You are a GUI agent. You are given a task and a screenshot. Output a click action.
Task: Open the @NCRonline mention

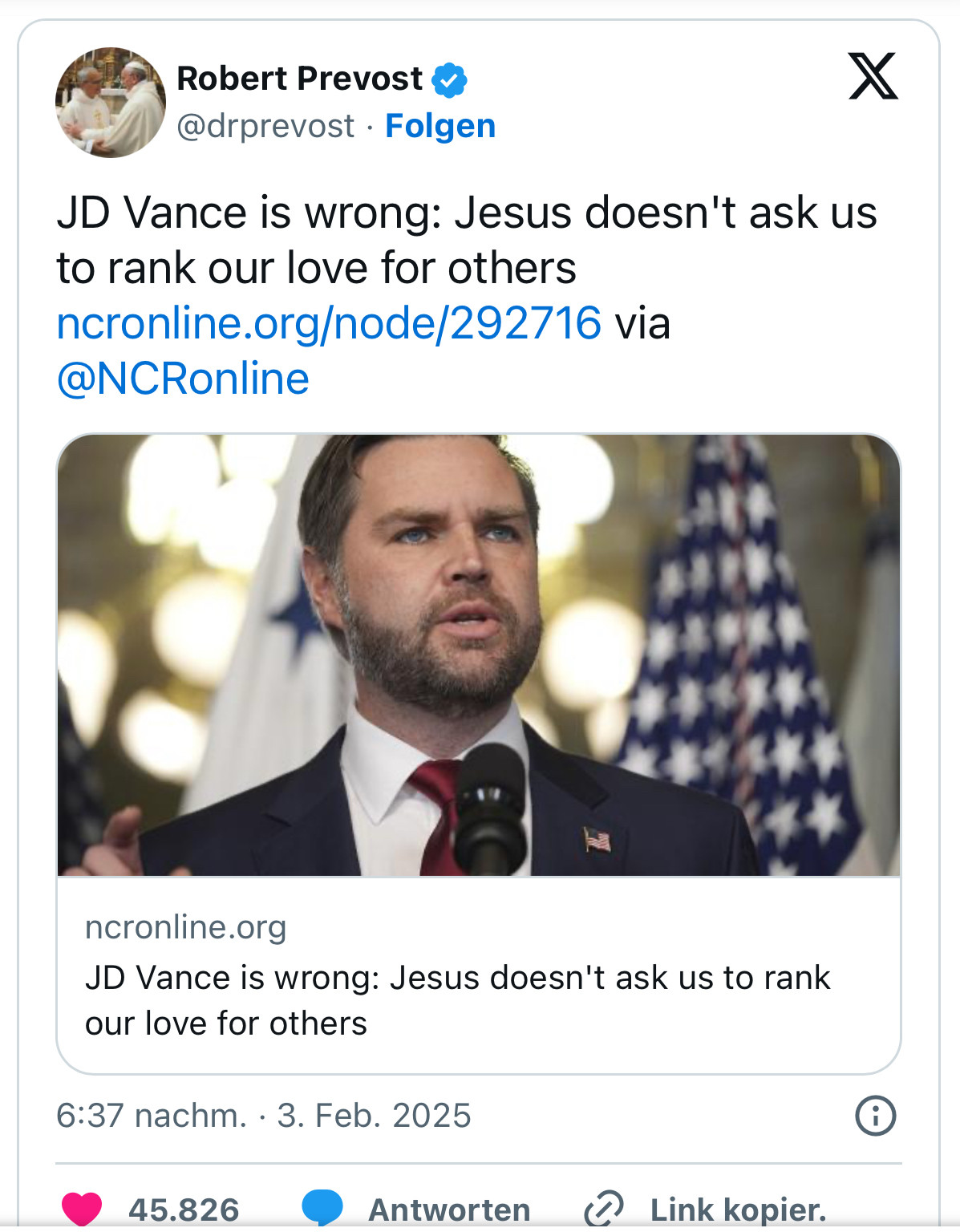183,379
